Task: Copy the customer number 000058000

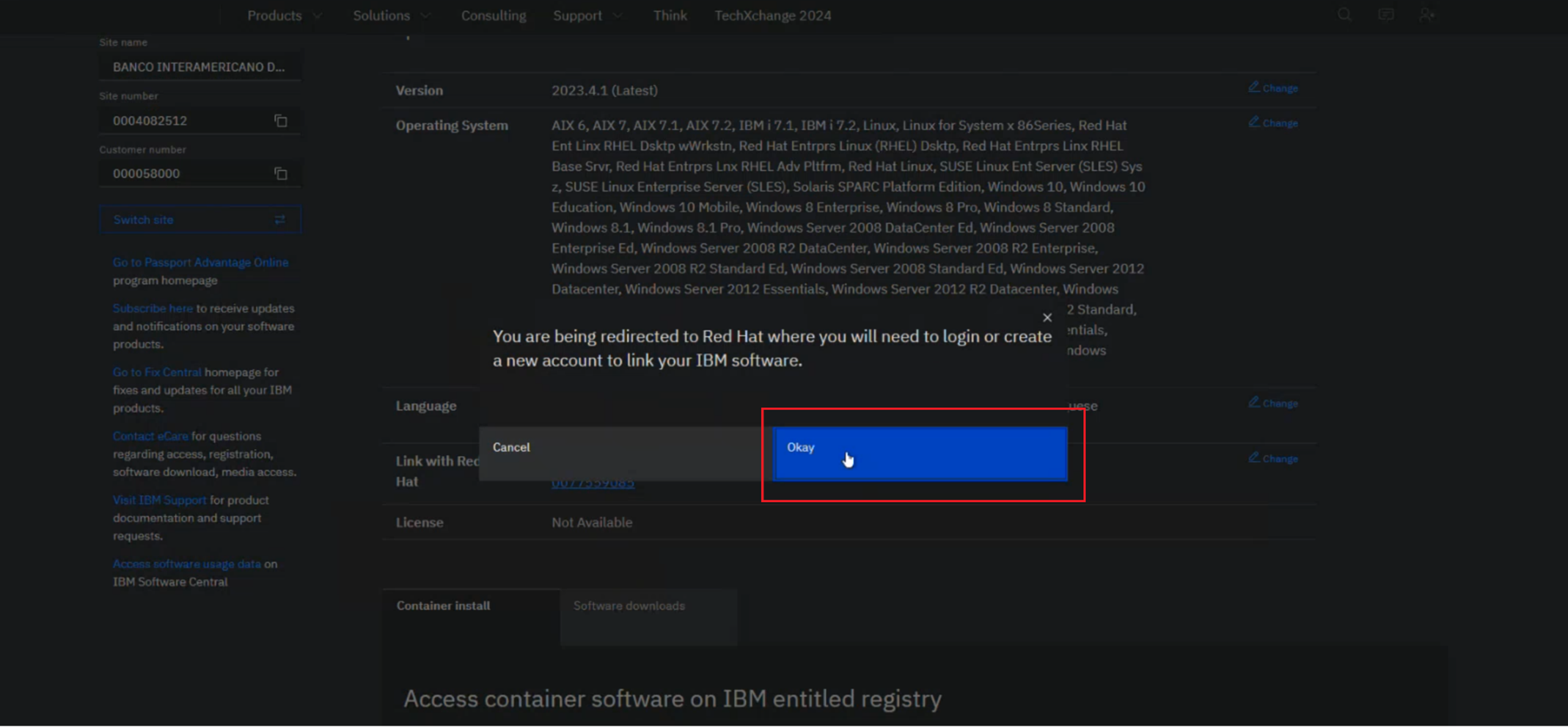Action: tap(281, 174)
